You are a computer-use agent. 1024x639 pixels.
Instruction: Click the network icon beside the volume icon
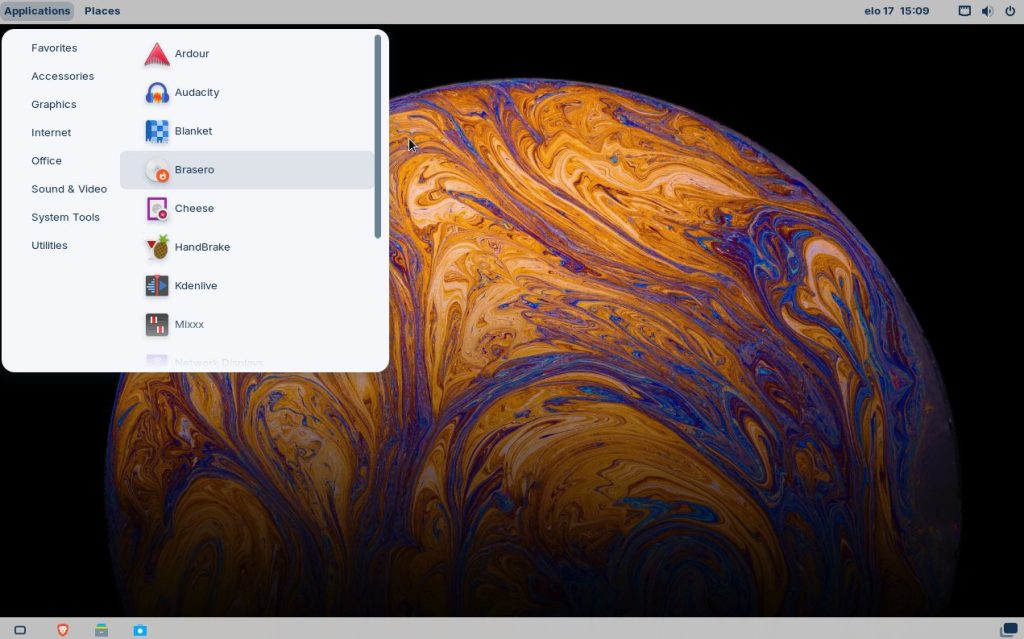tap(965, 11)
